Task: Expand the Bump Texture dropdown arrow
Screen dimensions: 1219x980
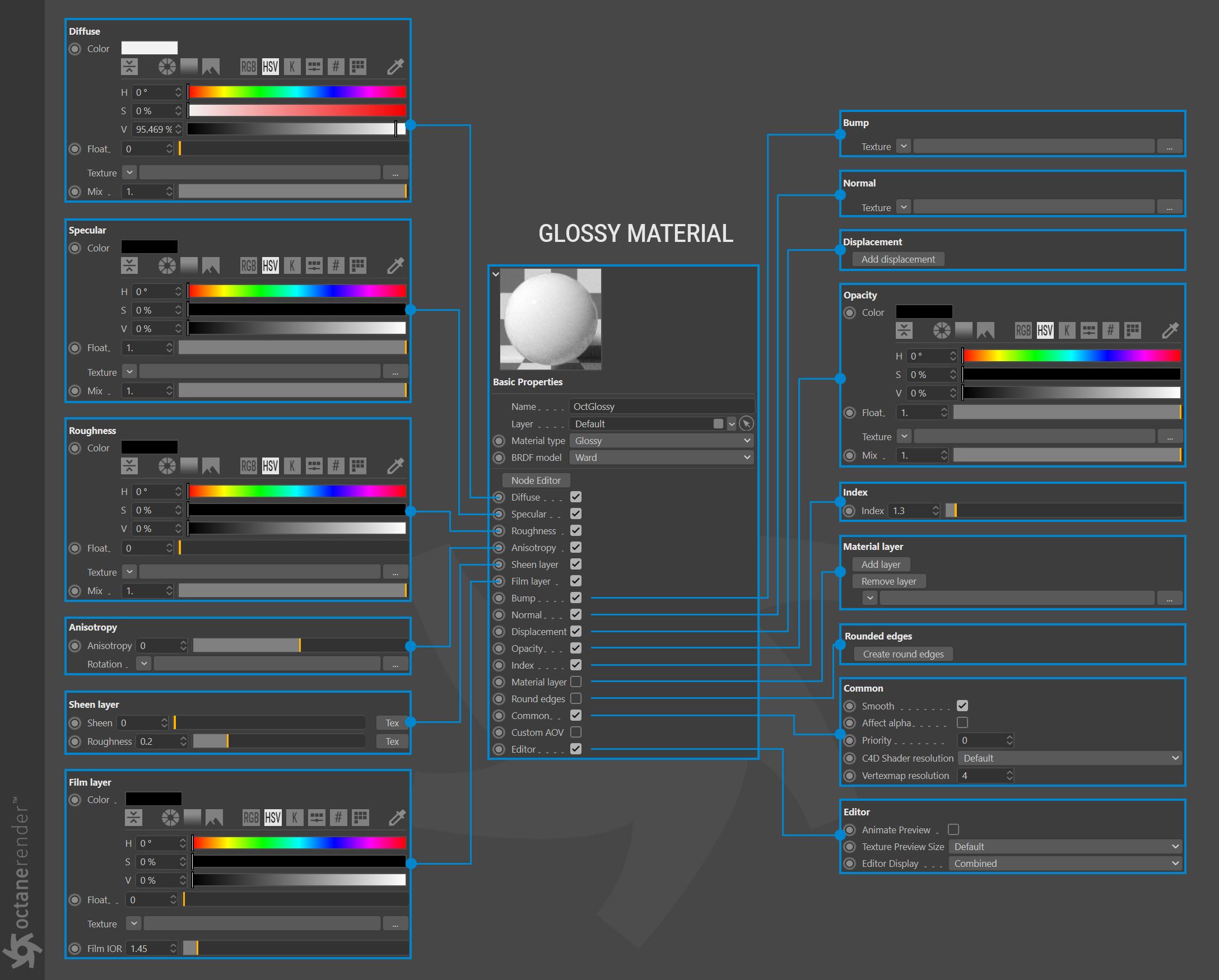Action: pyautogui.click(x=904, y=146)
